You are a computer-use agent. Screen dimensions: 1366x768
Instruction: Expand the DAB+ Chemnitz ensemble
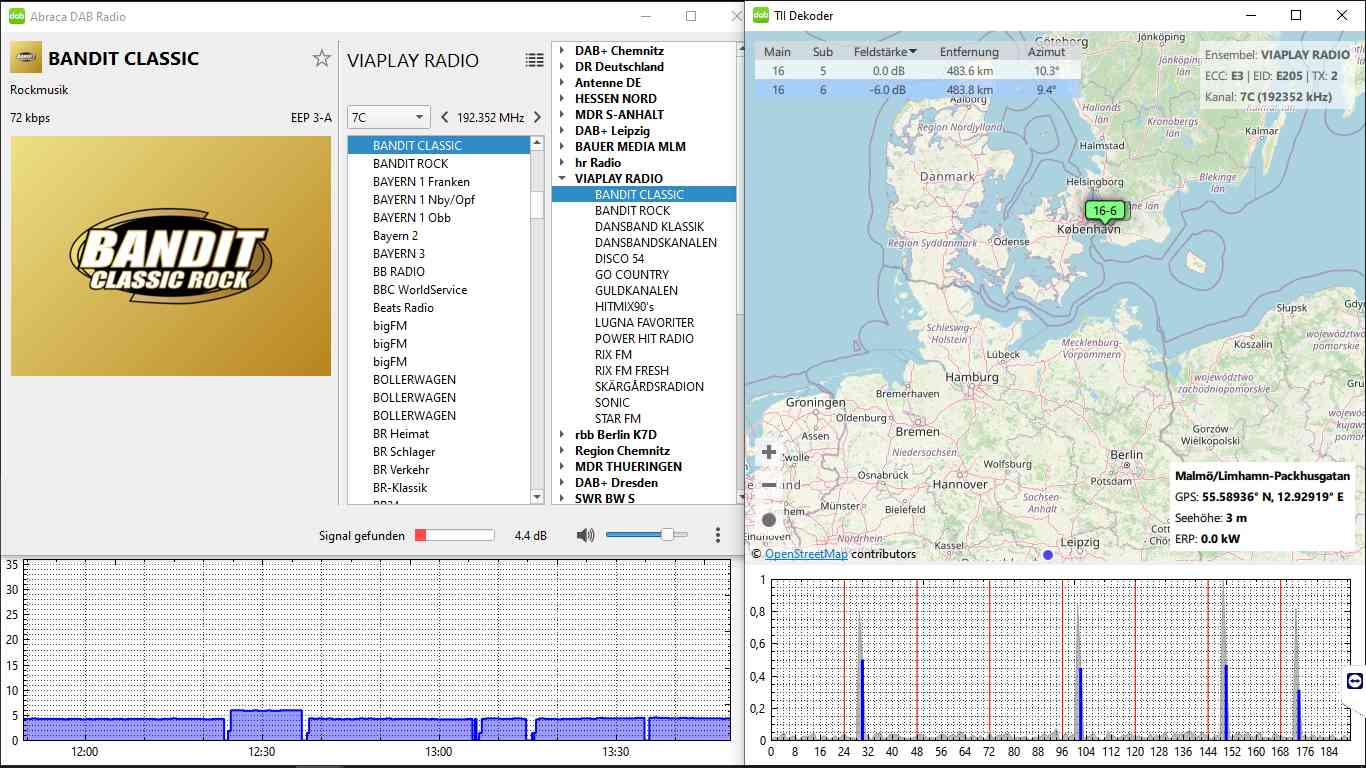pos(562,51)
